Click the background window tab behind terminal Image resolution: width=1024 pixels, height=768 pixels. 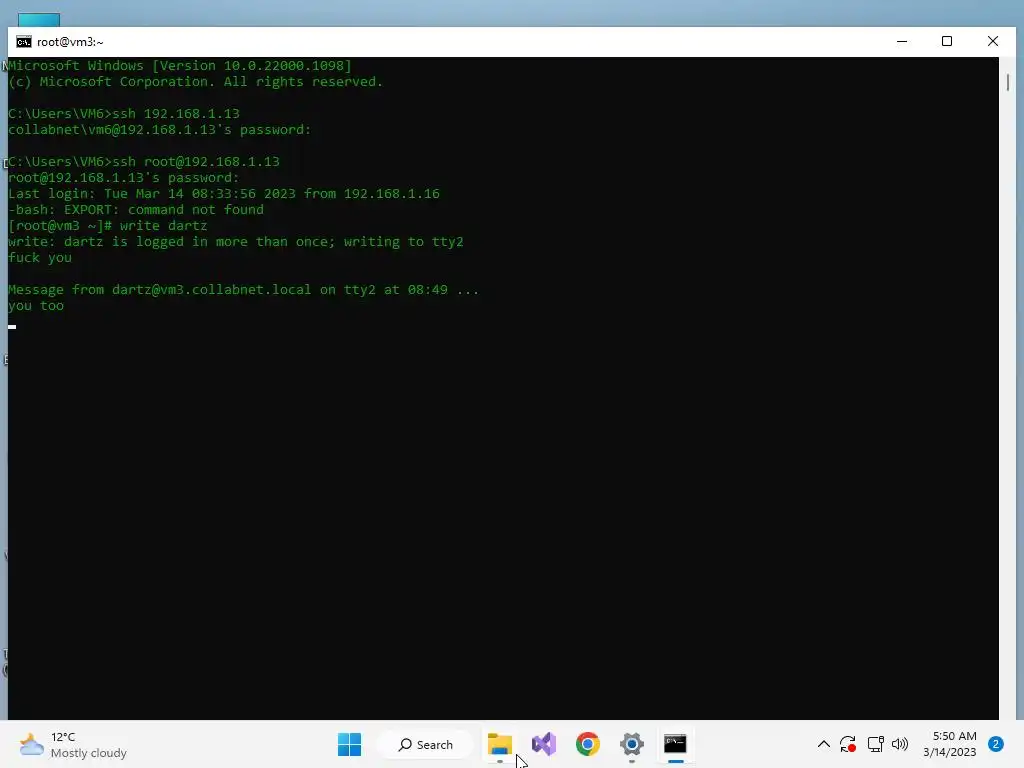click(39, 20)
